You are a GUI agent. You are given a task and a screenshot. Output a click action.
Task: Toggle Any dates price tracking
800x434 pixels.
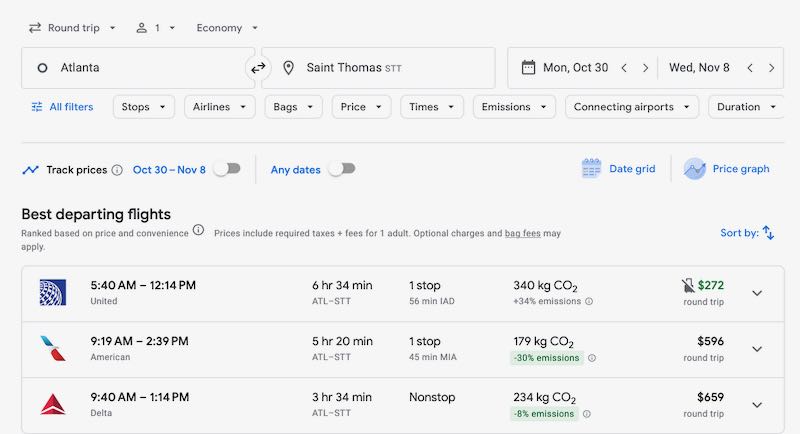341,169
